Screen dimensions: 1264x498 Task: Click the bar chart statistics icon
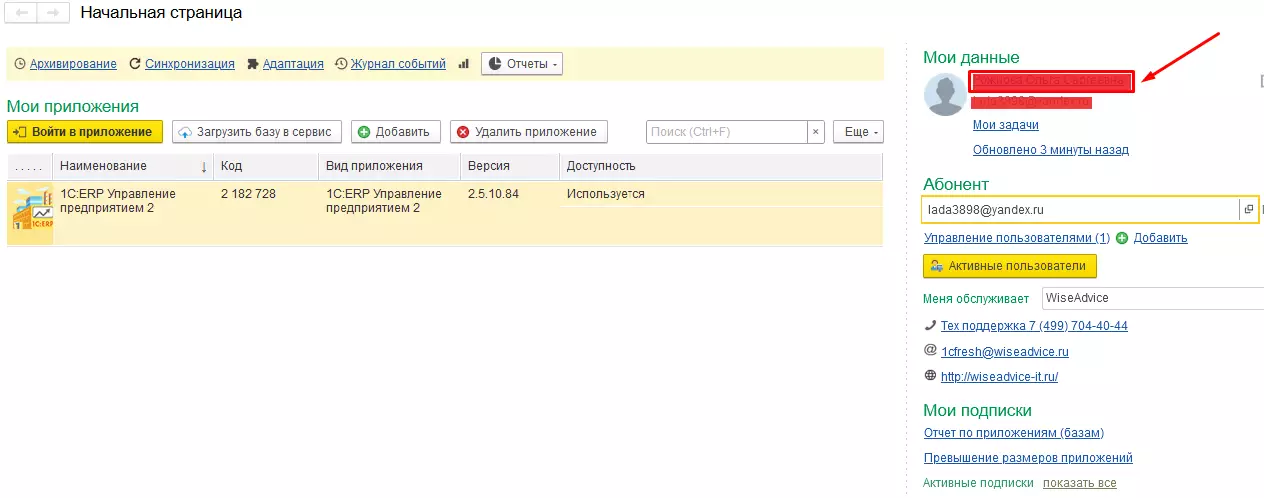[464, 64]
